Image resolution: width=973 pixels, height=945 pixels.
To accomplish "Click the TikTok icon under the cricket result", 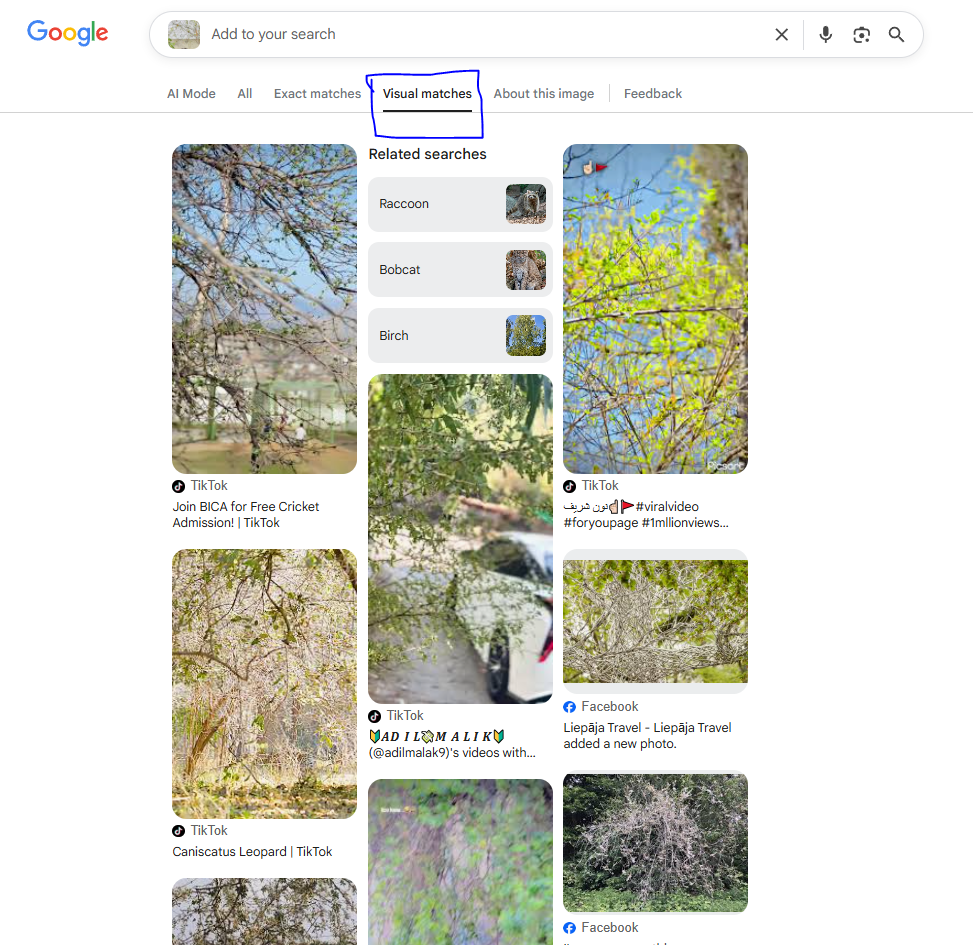I will click(178, 485).
